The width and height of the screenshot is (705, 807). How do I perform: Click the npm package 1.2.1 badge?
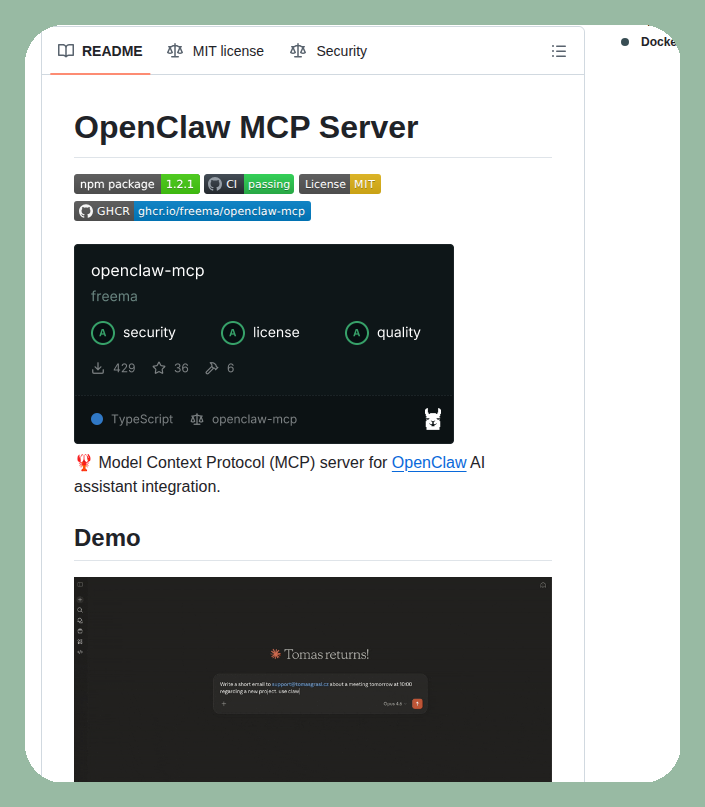(136, 184)
